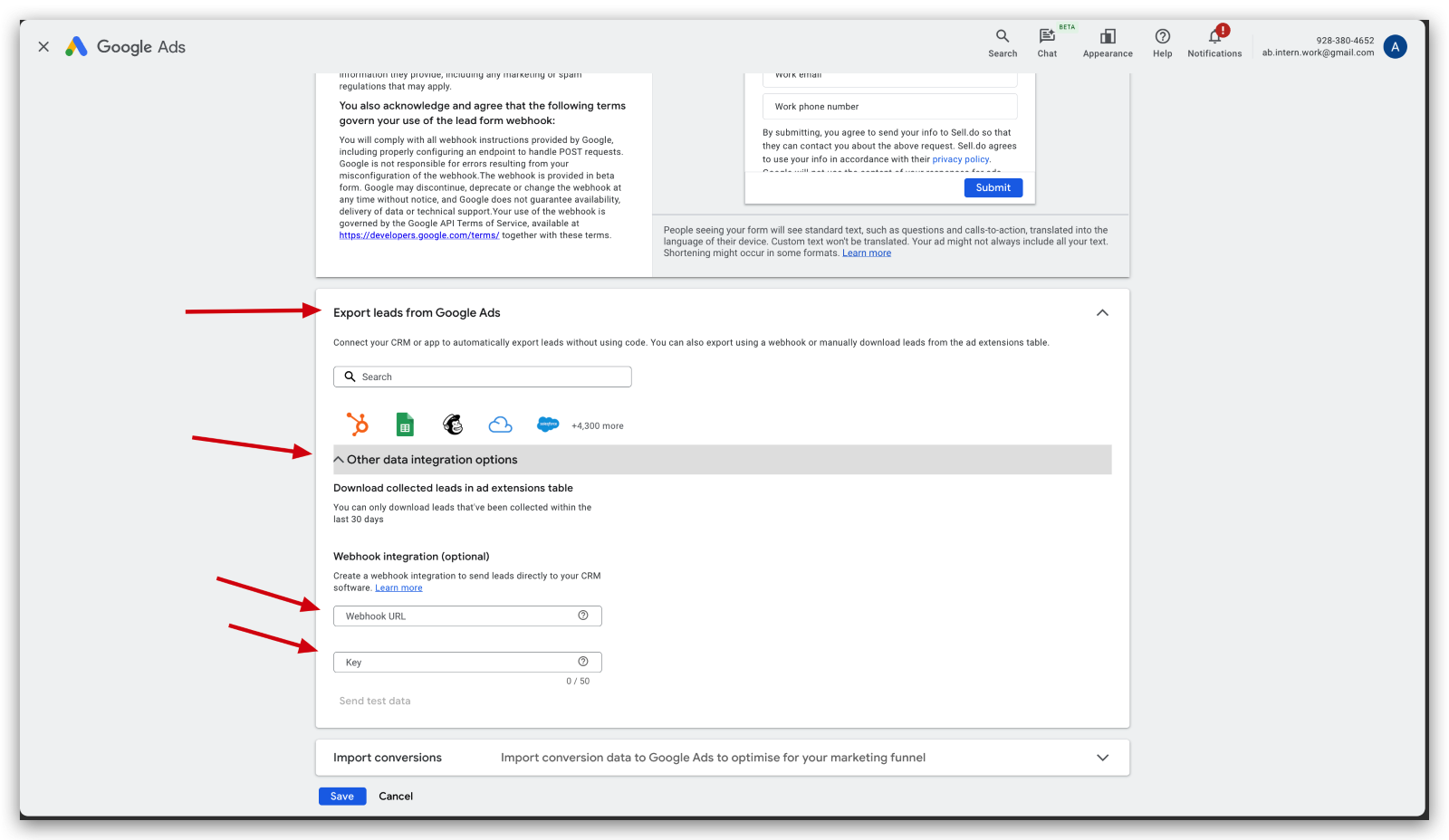This screenshot has height=840, width=1449.
Task: Select the Mailchimp integration icon
Action: point(453,425)
